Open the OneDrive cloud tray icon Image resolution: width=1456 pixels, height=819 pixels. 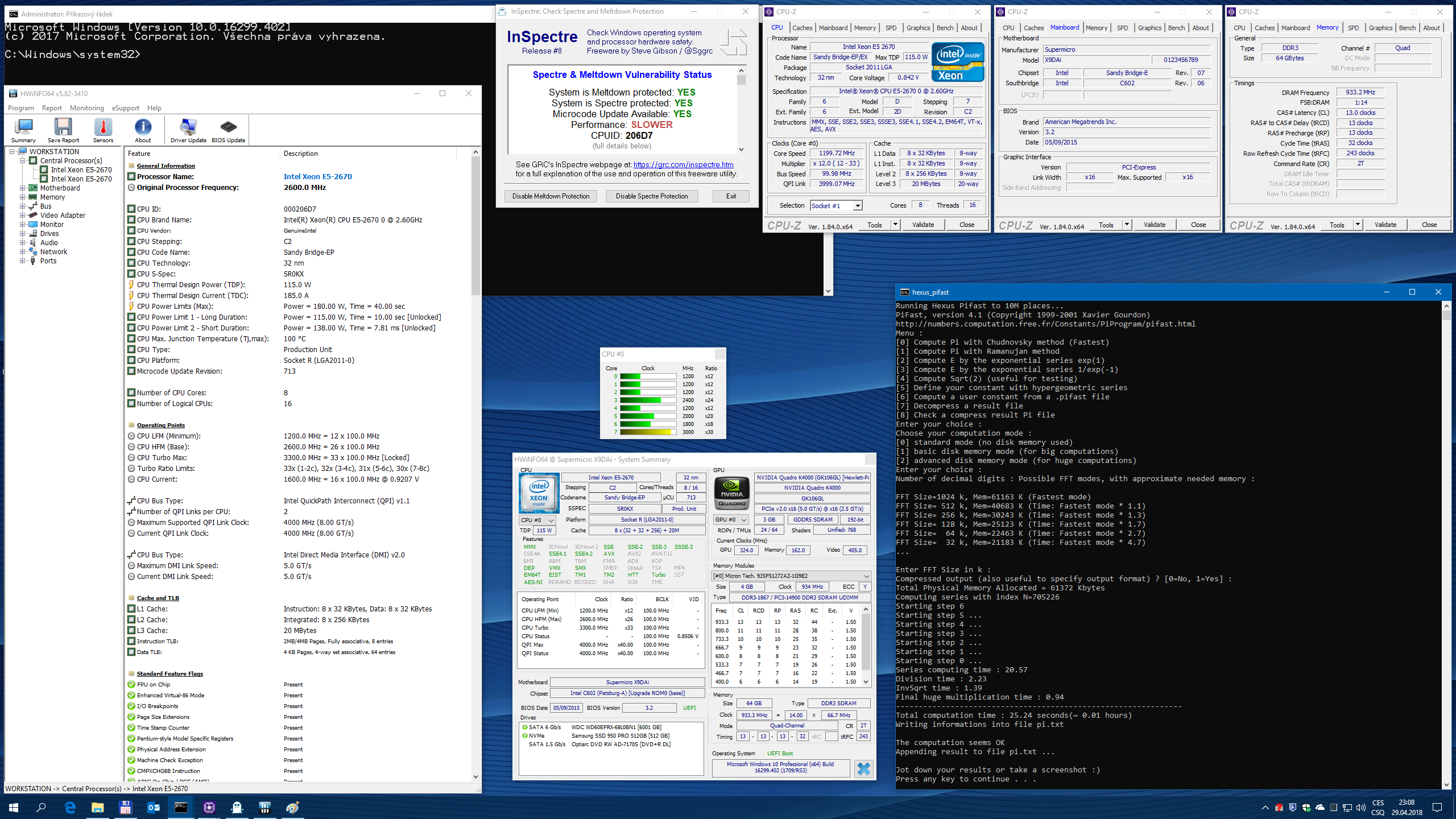pos(1320,807)
